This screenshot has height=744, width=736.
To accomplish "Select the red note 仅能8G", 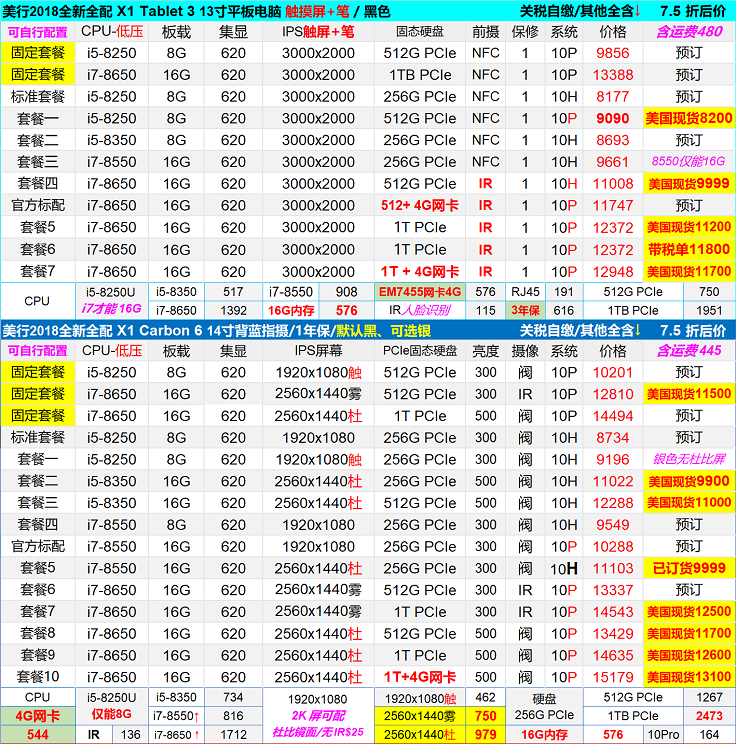I will (112, 715).
